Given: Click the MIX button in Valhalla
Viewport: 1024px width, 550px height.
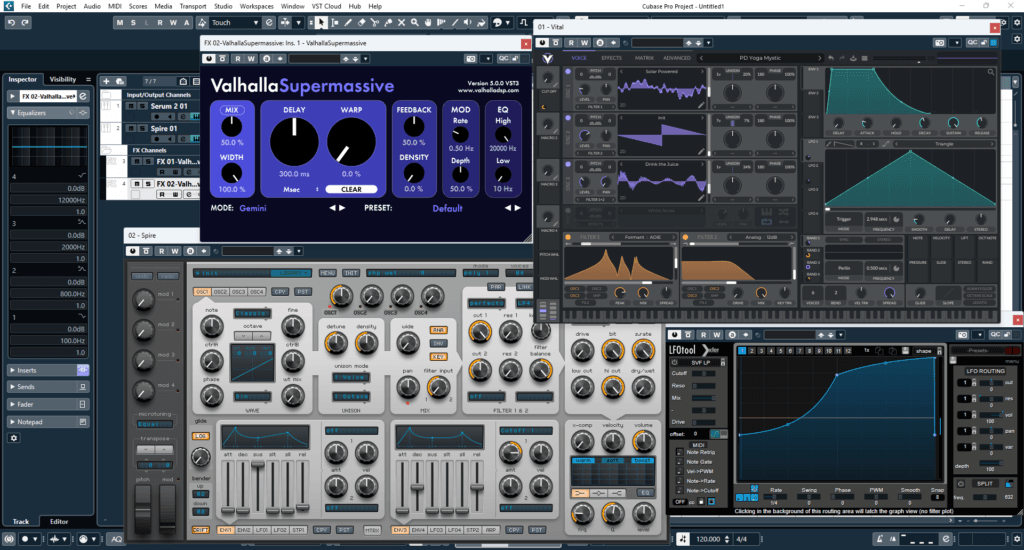Looking at the screenshot, I should 231,110.
